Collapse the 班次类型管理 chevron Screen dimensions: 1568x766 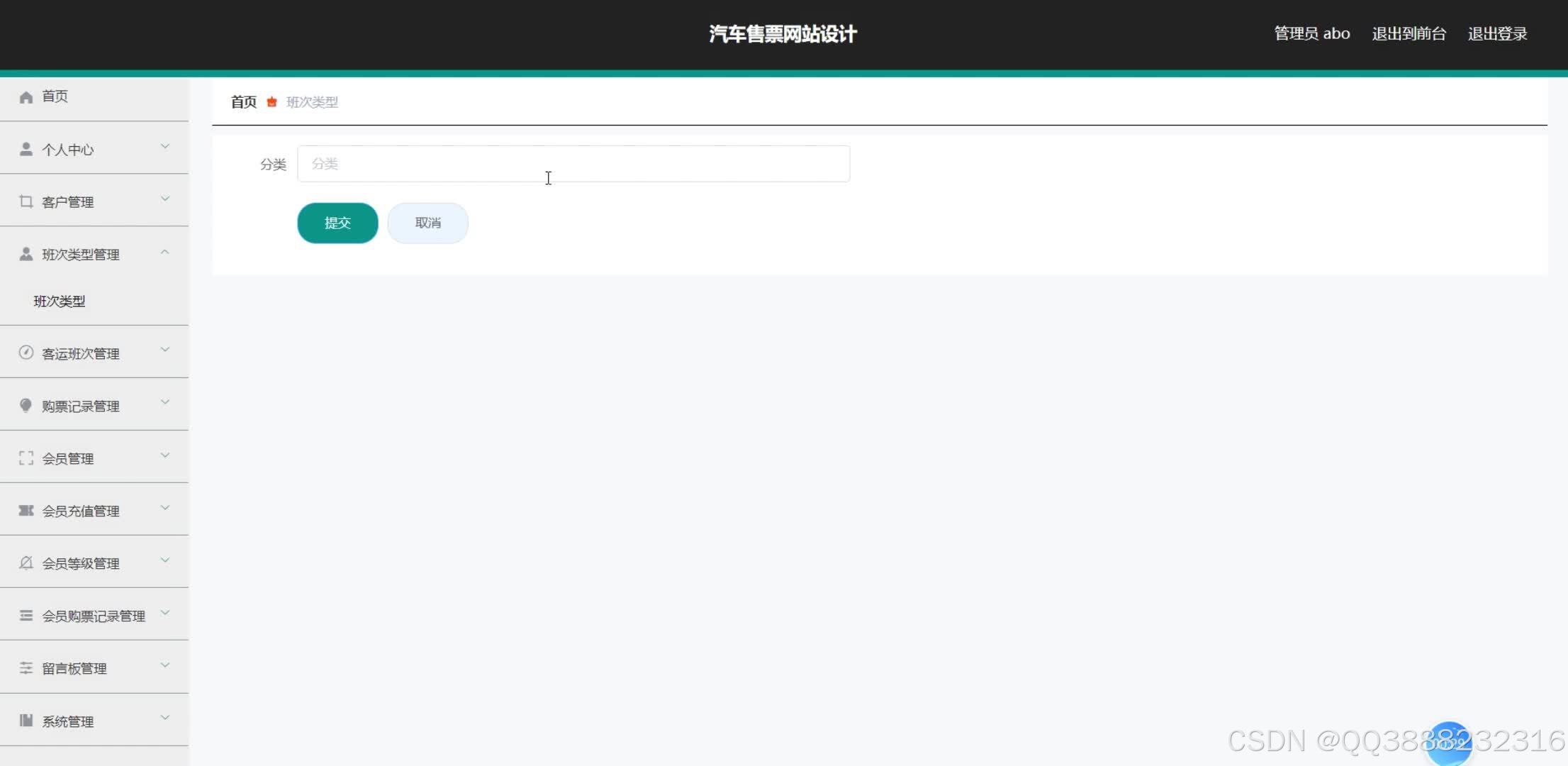click(x=164, y=252)
